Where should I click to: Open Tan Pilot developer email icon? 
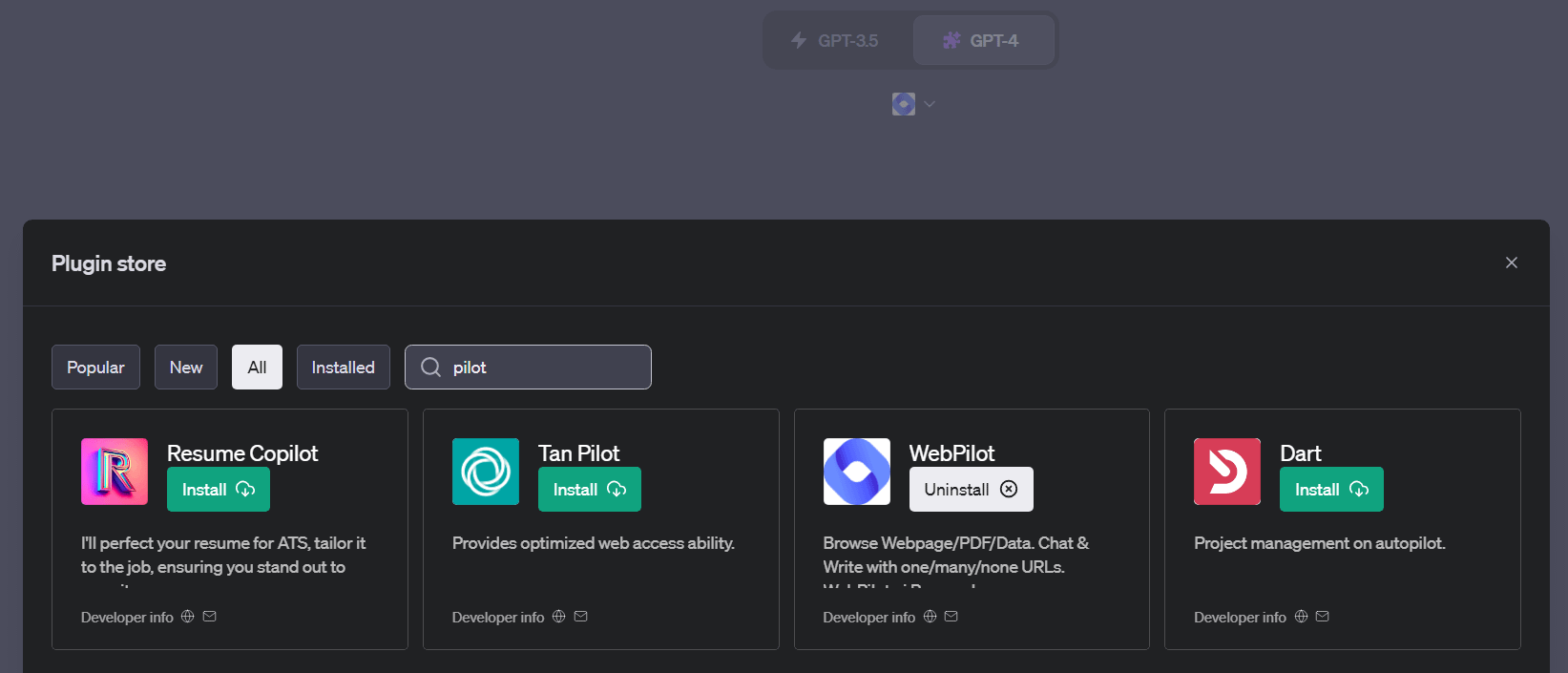tap(580, 617)
